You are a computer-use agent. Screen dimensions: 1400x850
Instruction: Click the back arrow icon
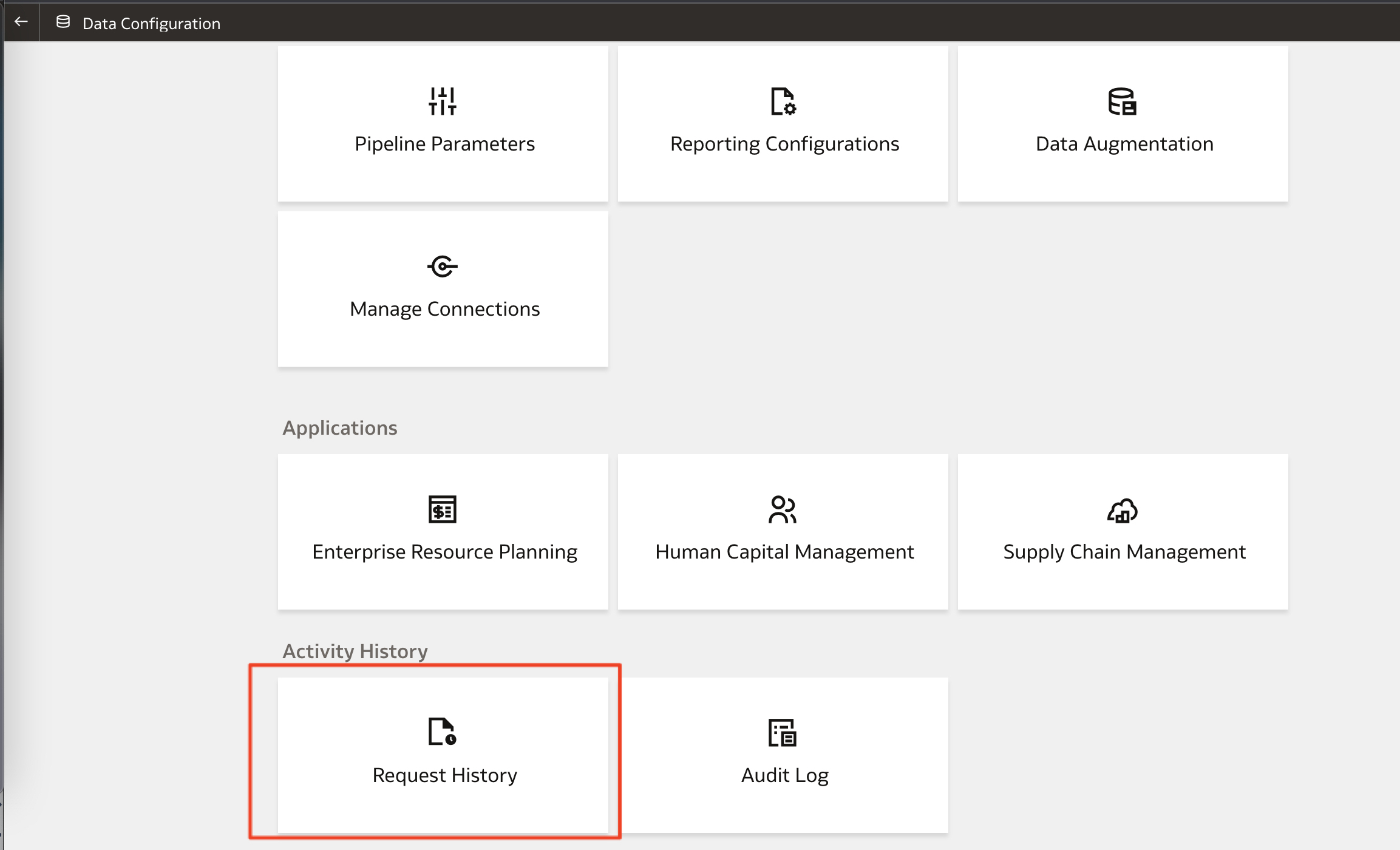click(21, 22)
